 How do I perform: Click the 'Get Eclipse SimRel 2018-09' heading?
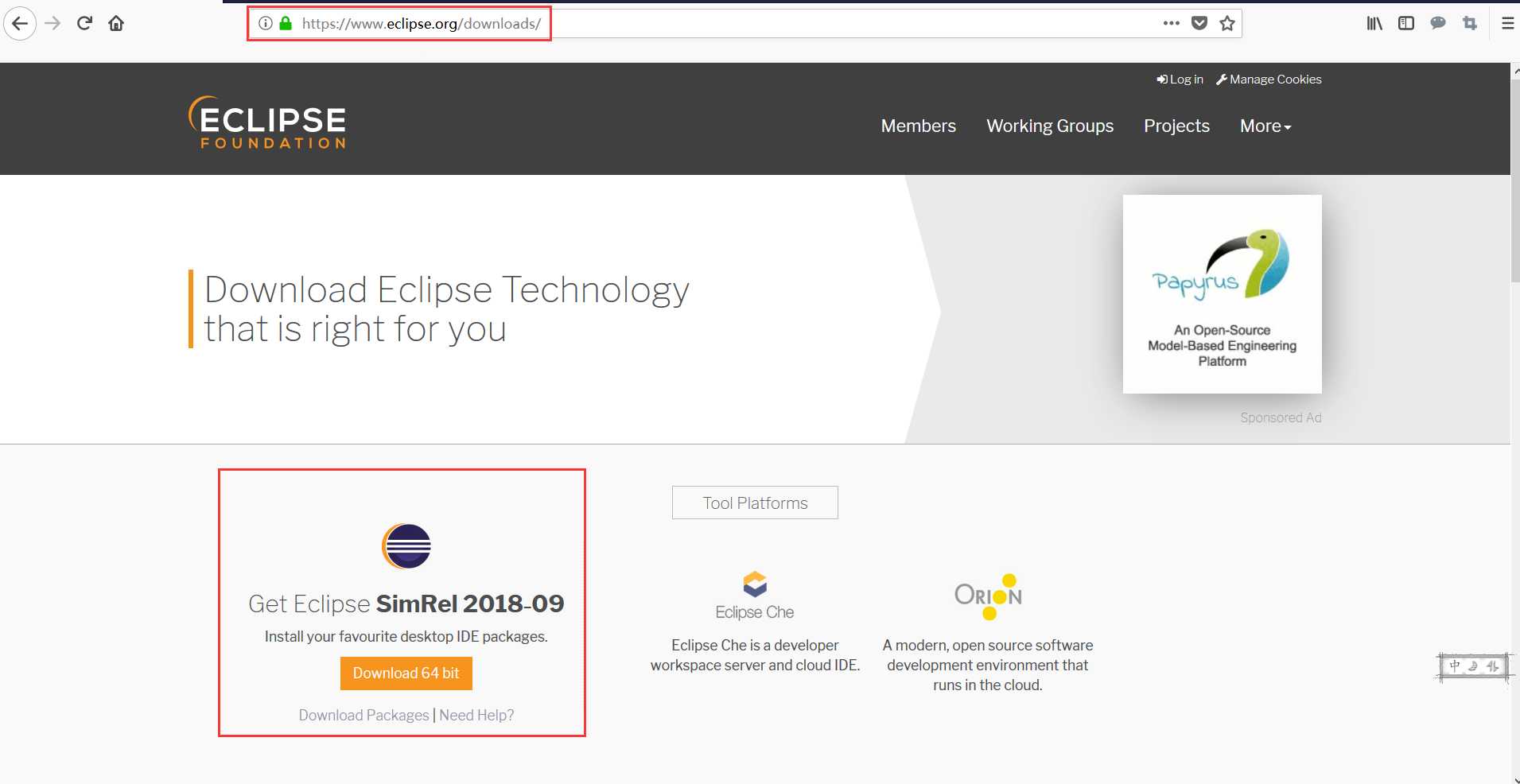(406, 604)
